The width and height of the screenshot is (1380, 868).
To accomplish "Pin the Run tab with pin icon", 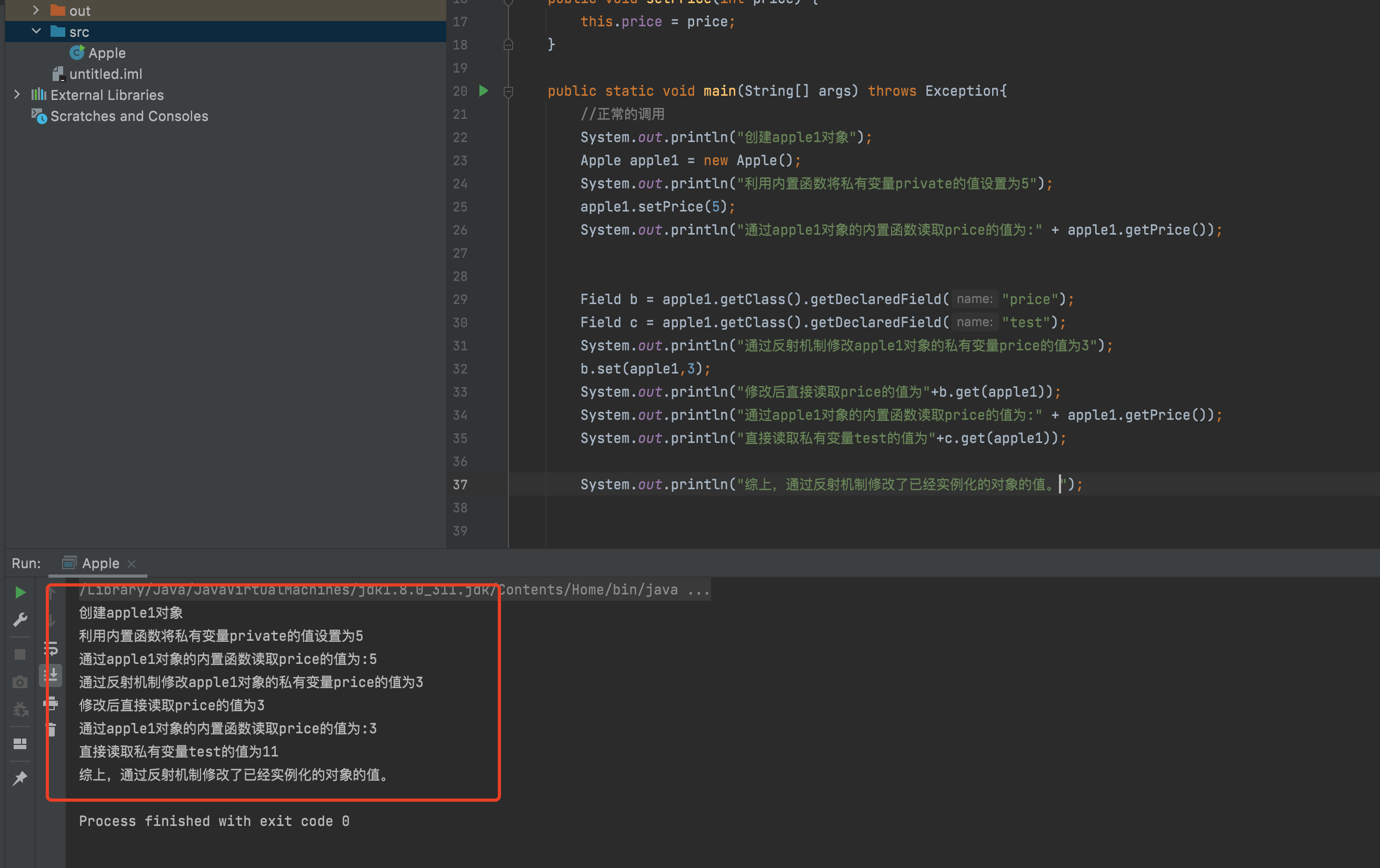I will point(20,778).
